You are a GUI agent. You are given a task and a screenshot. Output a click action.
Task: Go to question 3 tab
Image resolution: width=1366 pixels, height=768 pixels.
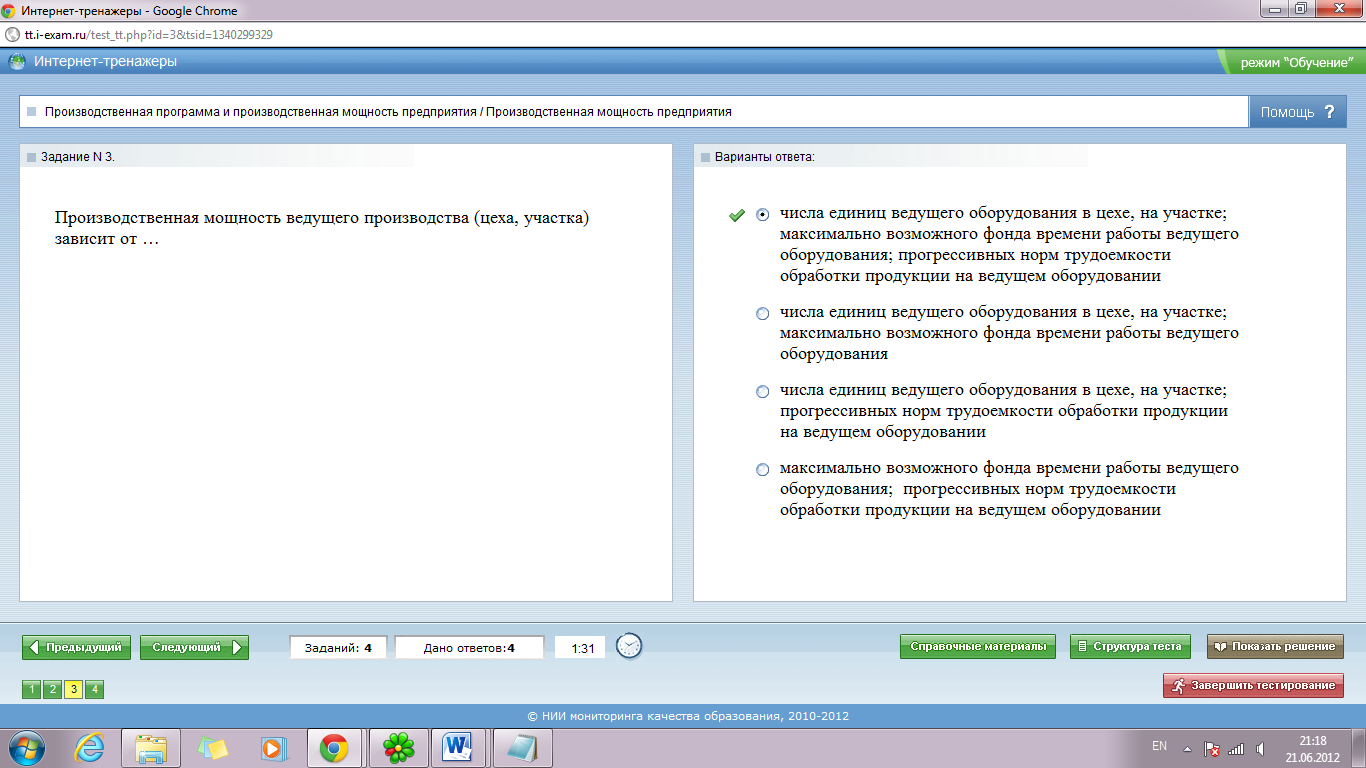click(x=73, y=689)
